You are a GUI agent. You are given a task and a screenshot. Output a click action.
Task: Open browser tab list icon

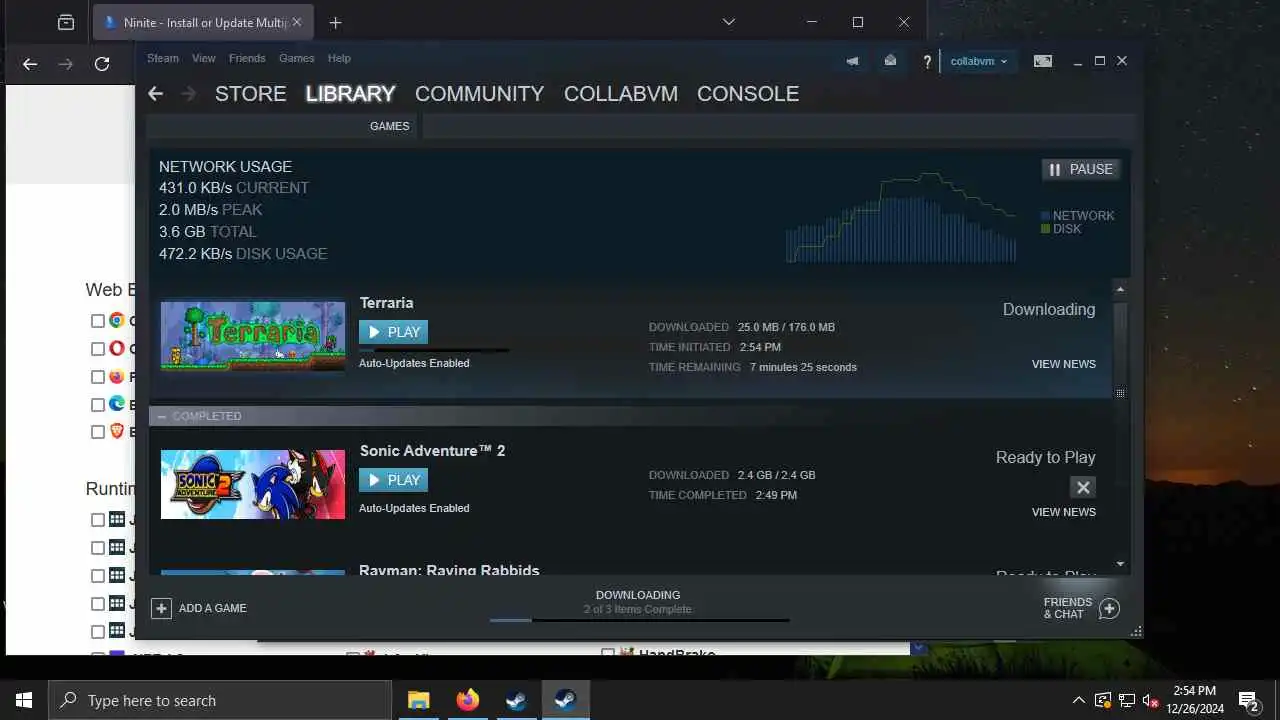(66, 22)
